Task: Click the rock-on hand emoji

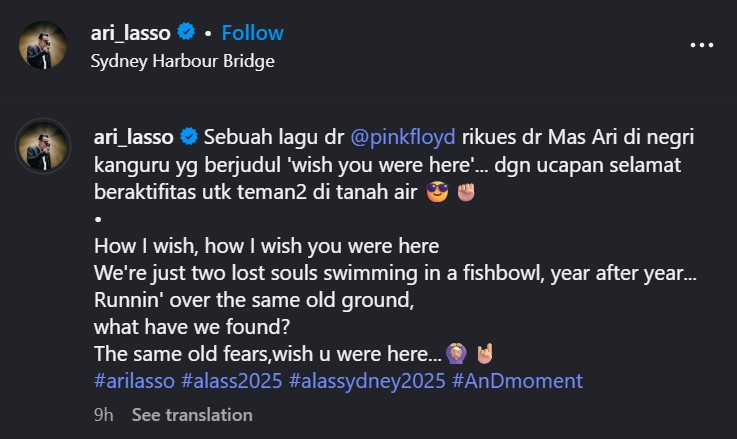Action: pos(485,354)
